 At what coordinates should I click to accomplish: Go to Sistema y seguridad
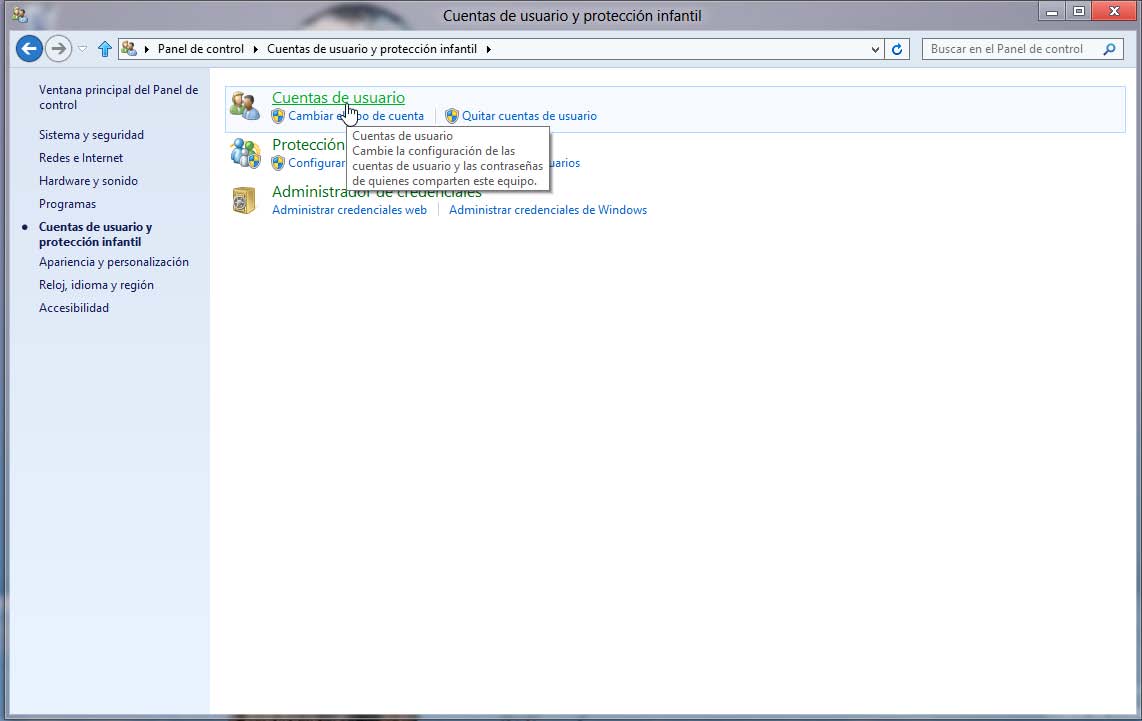coord(91,135)
